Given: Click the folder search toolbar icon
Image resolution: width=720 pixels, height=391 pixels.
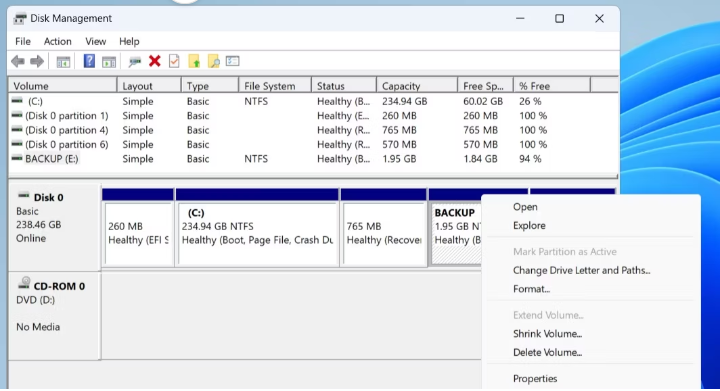Looking at the screenshot, I should (x=214, y=61).
